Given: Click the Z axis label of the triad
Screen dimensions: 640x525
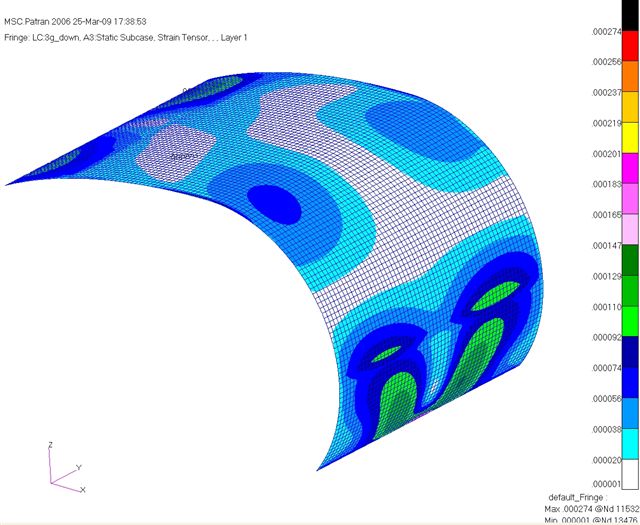Looking at the screenshot, I should point(50,445).
